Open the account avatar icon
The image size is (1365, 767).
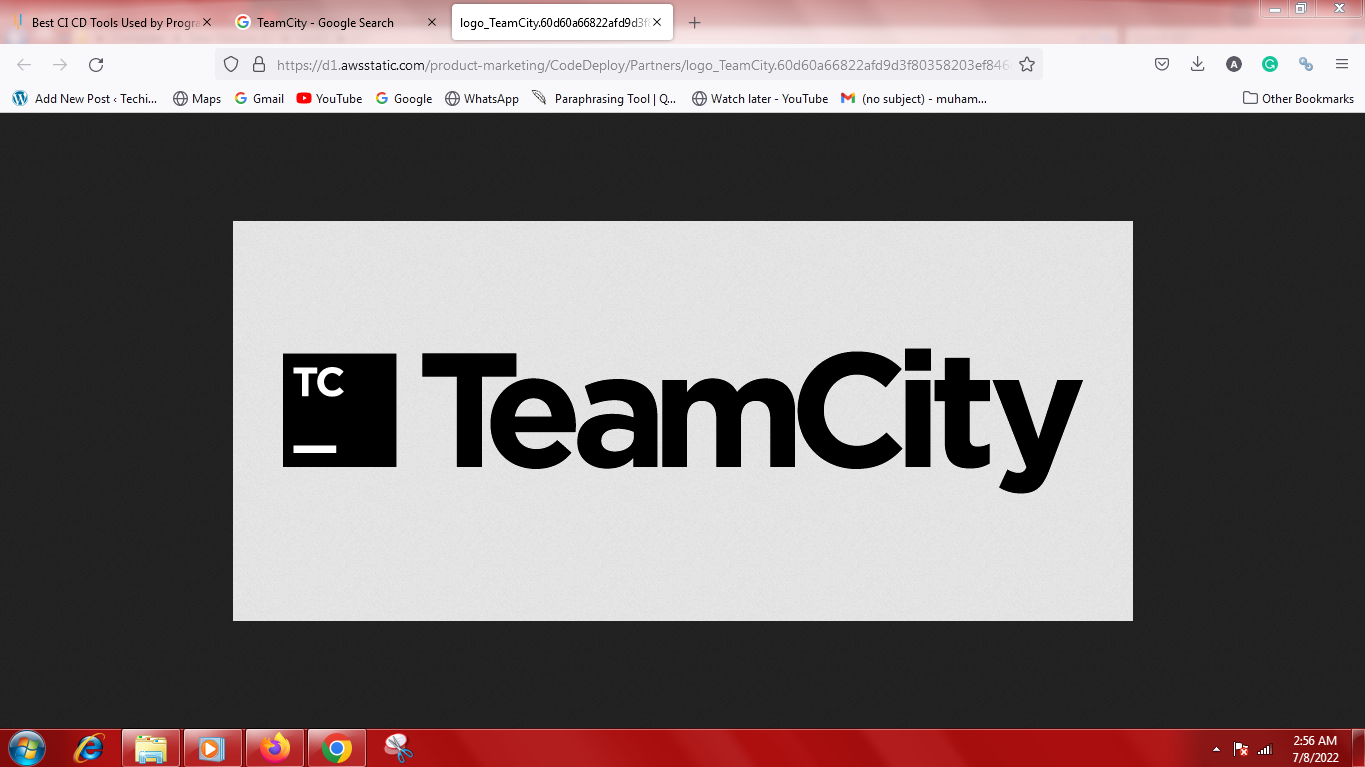pyautogui.click(x=1234, y=64)
